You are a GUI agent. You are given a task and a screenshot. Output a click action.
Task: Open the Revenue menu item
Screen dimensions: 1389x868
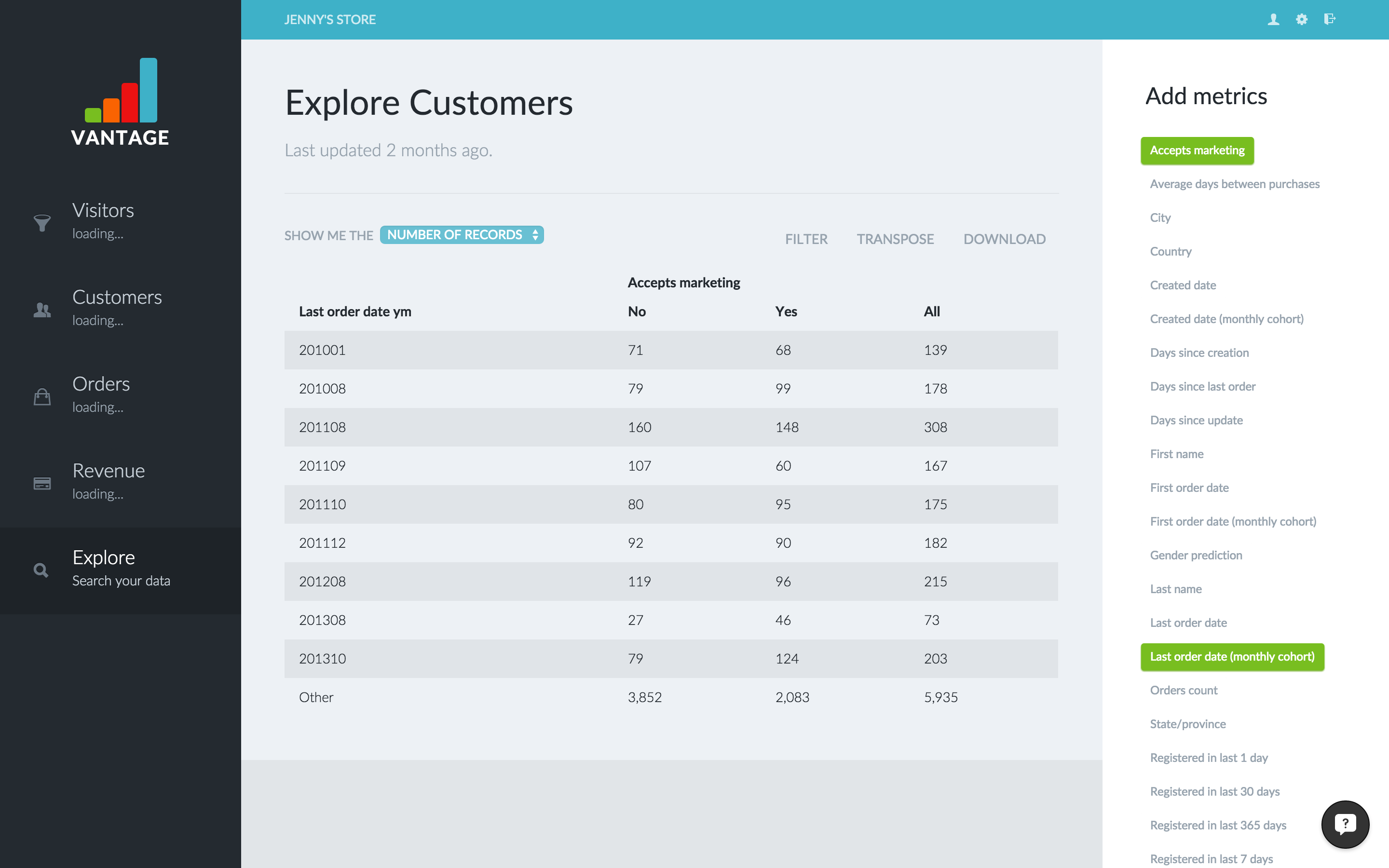click(x=109, y=471)
